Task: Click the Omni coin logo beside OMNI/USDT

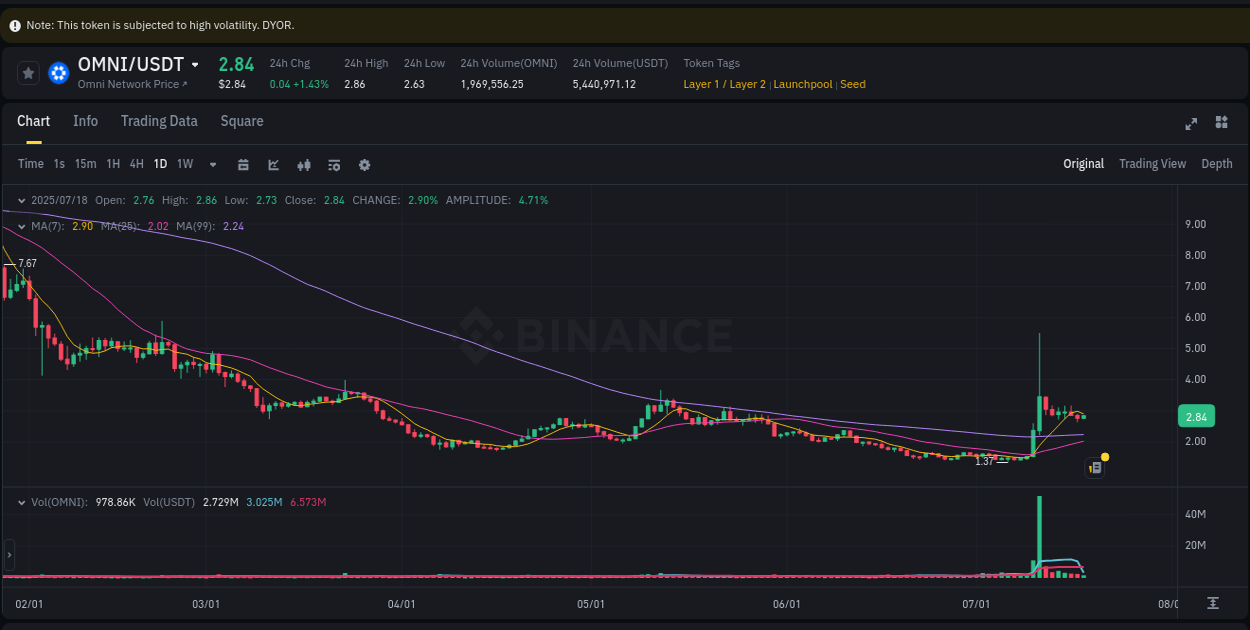Action: click(58, 72)
